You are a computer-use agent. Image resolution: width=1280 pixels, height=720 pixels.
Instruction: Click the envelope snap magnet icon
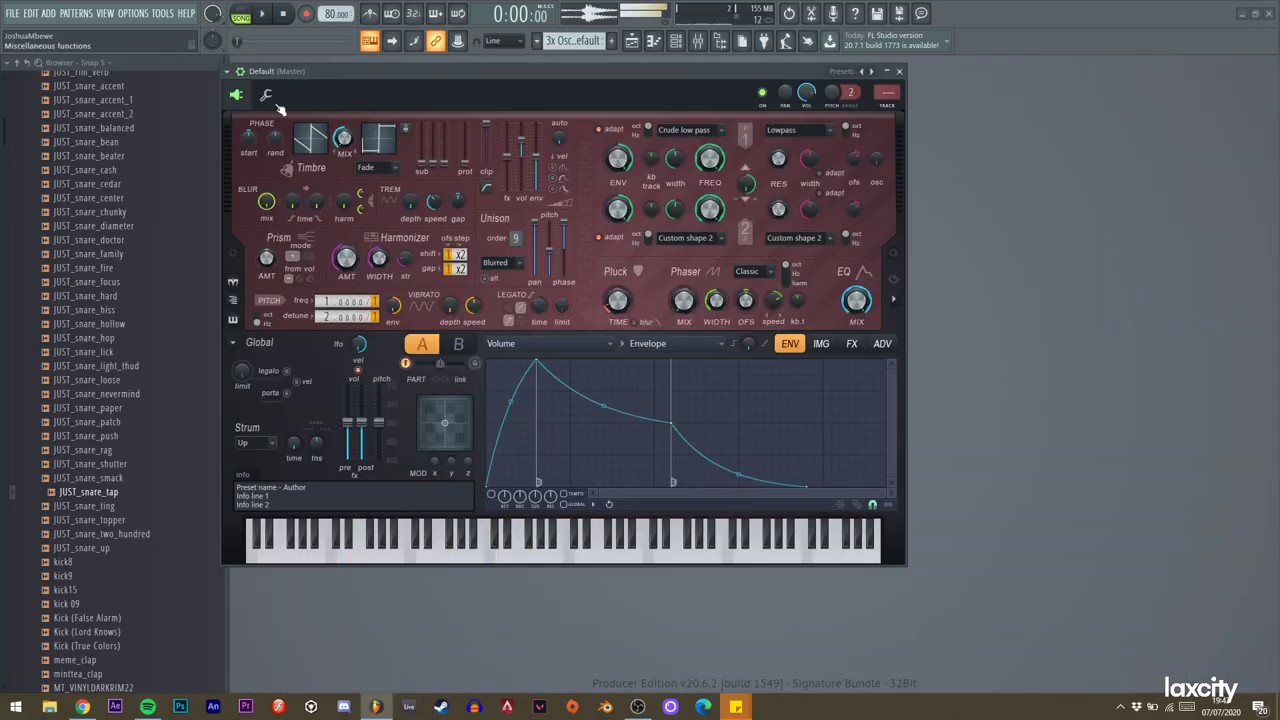[872, 505]
